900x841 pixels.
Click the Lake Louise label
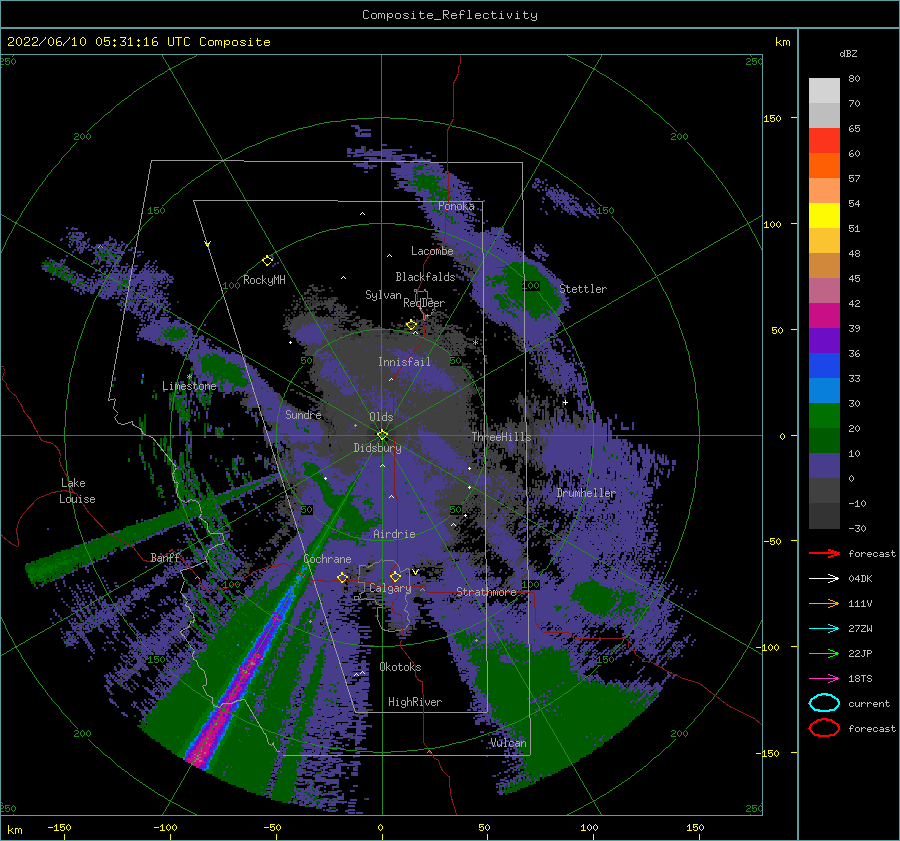tap(77, 491)
